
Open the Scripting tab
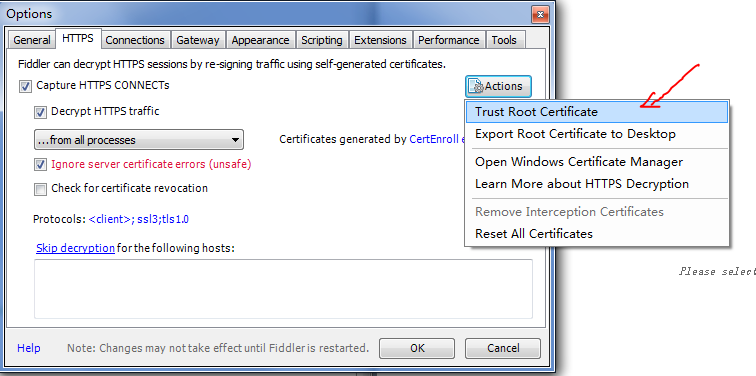[x=322, y=40]
